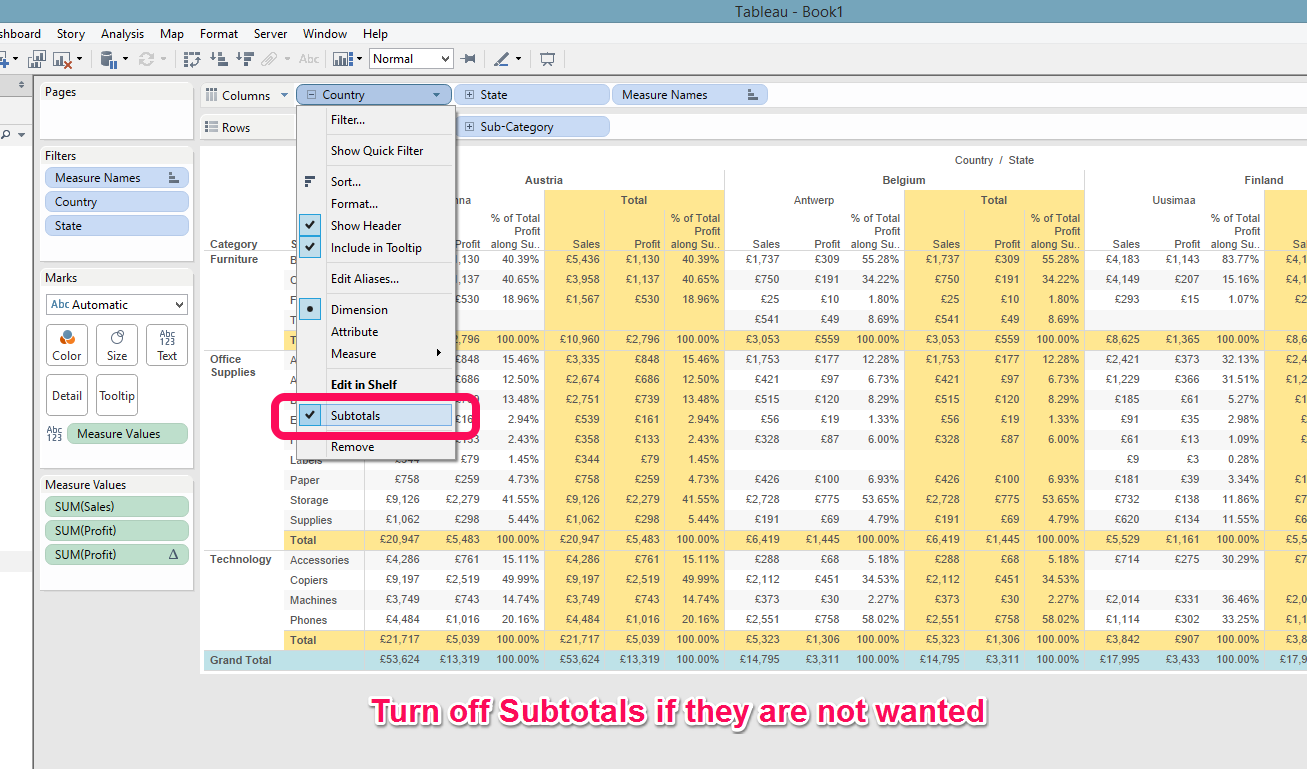Open the Analysis menu

[123, 34]
